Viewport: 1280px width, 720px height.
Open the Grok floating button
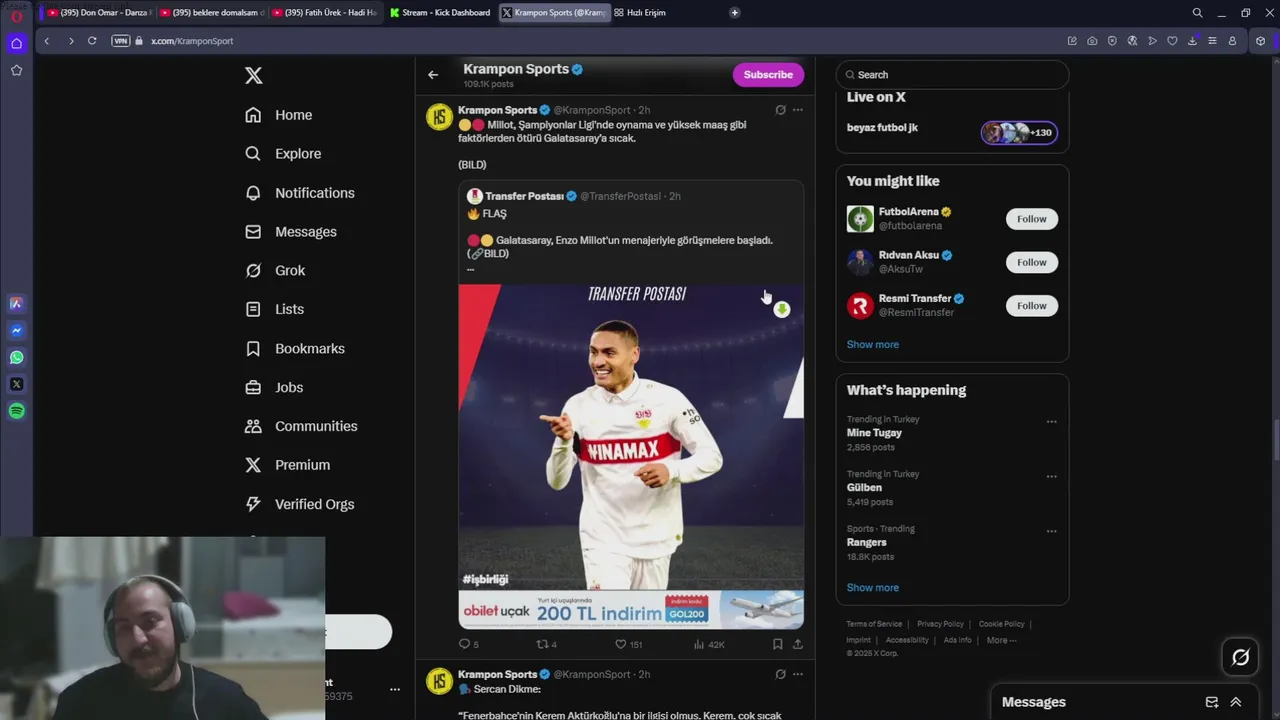[1241, 657]
